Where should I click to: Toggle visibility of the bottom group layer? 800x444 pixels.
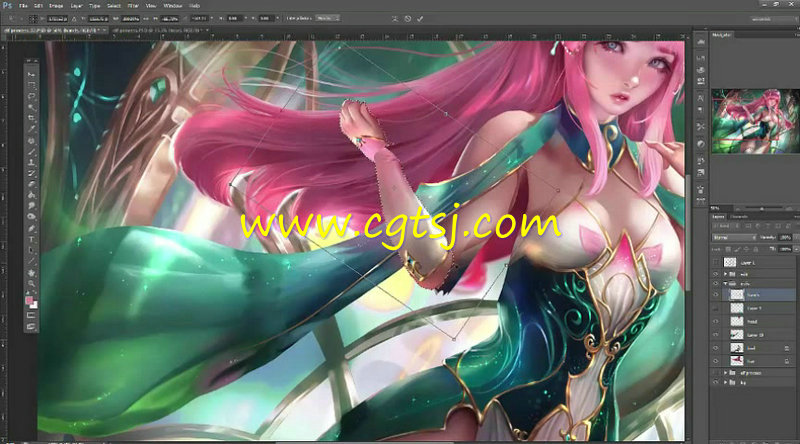pyautogui.click(x=715, y=382)
